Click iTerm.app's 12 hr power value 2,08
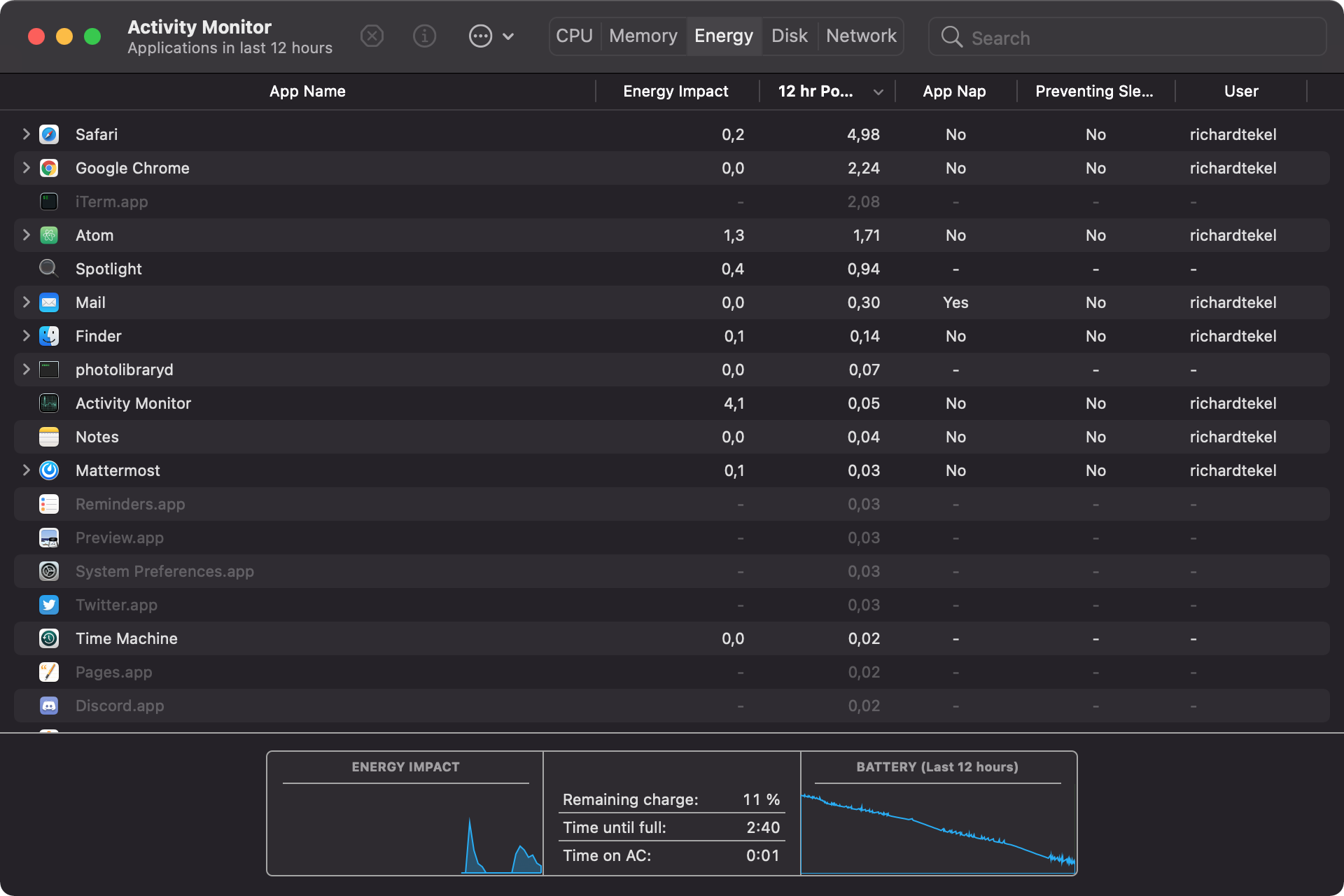The image size is (1344, 896). [863, 202]
